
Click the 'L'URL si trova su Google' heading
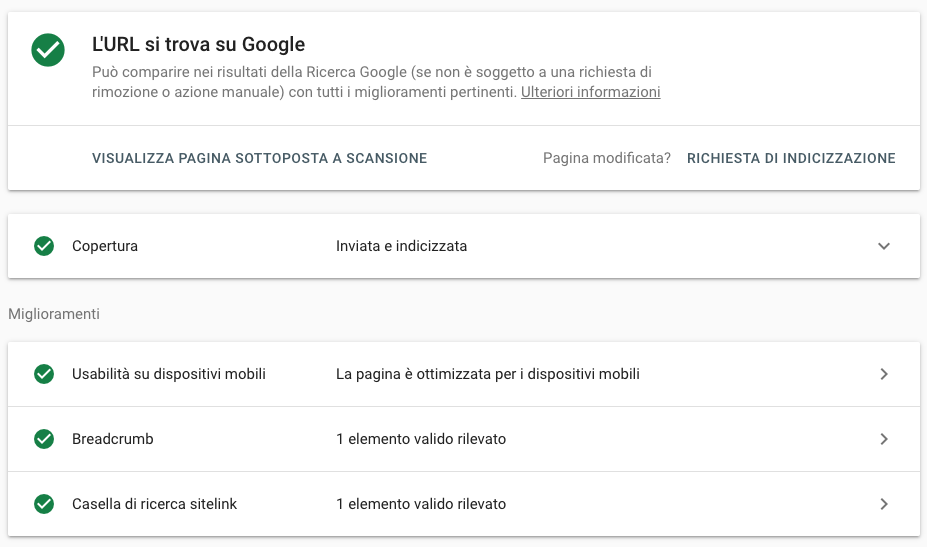198,44
